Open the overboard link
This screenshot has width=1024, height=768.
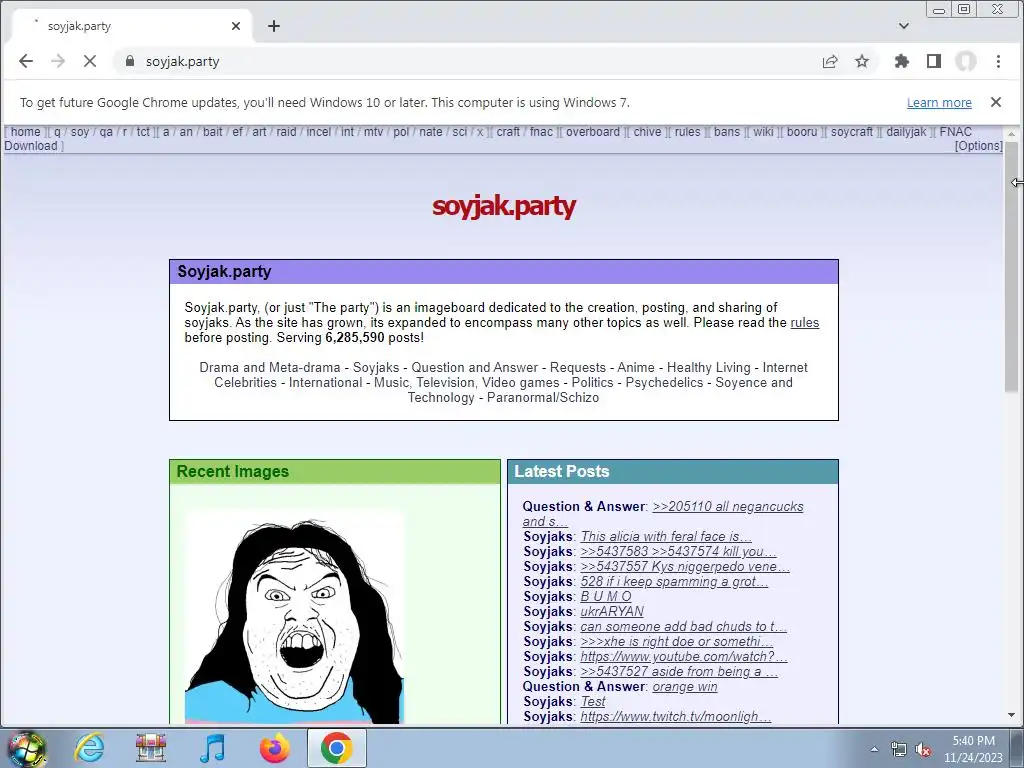pyautogui.click(x=593, y=132)
